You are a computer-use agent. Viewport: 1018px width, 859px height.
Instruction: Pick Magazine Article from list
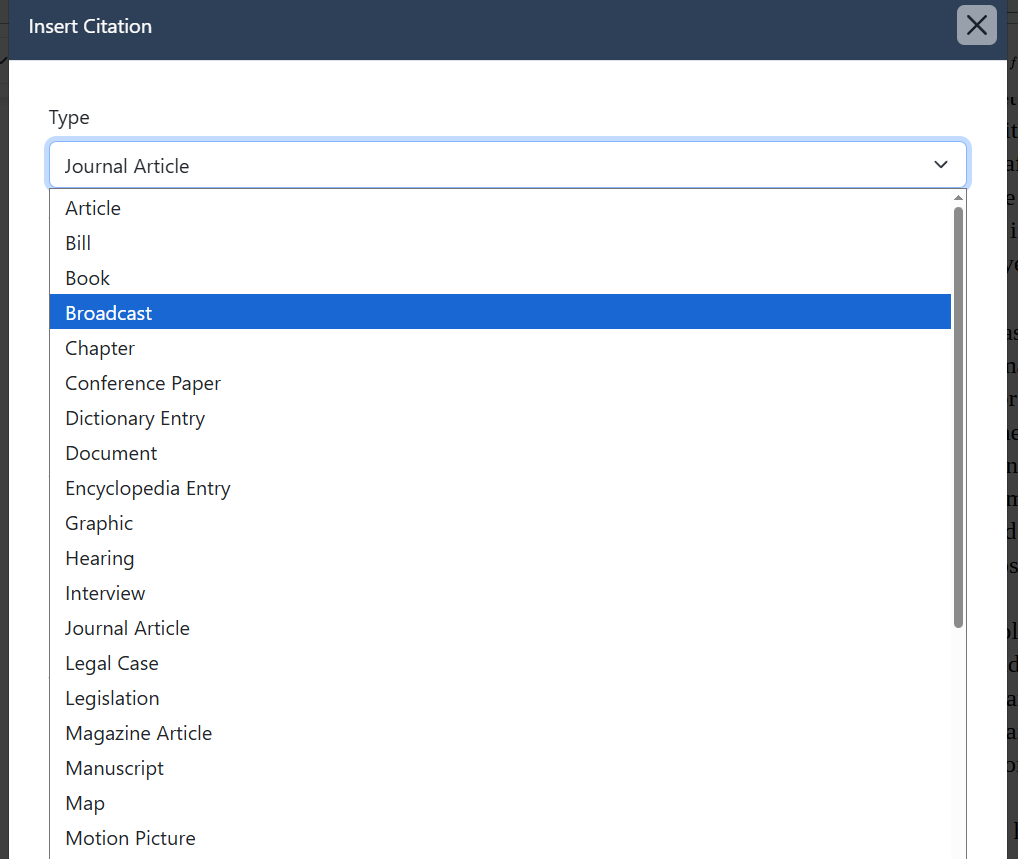click(x=139, y=733)
